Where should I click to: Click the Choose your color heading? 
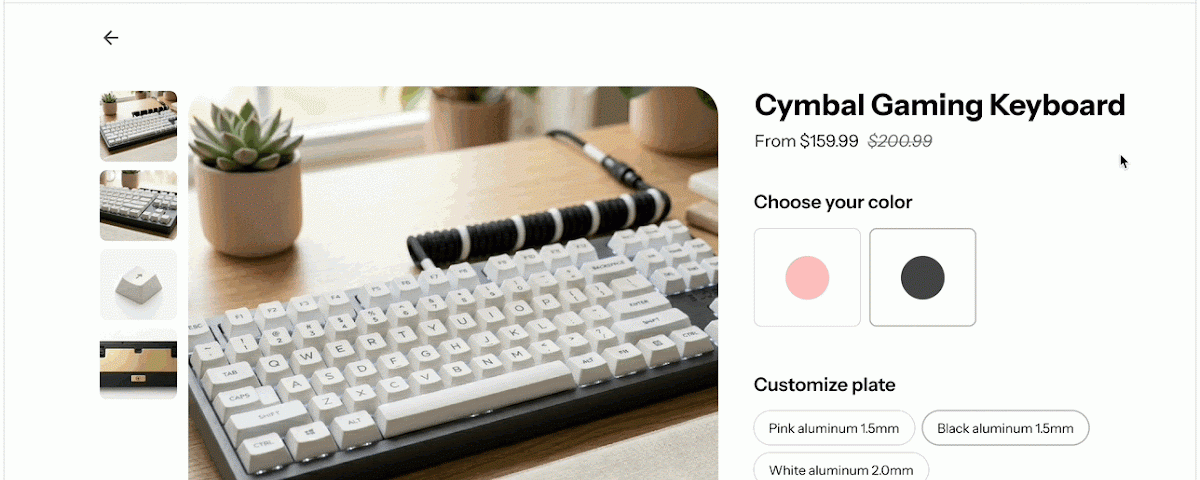click(x=833, y=202)
